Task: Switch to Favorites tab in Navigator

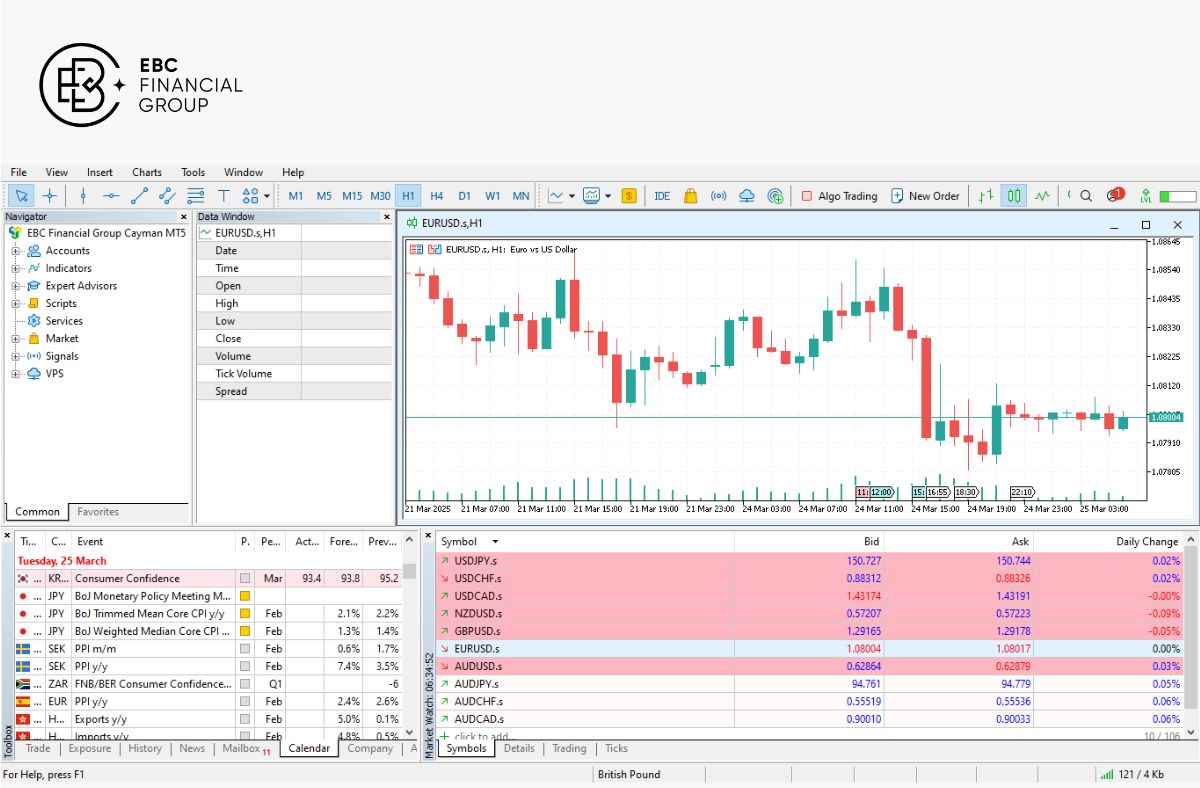Action: 98,512
